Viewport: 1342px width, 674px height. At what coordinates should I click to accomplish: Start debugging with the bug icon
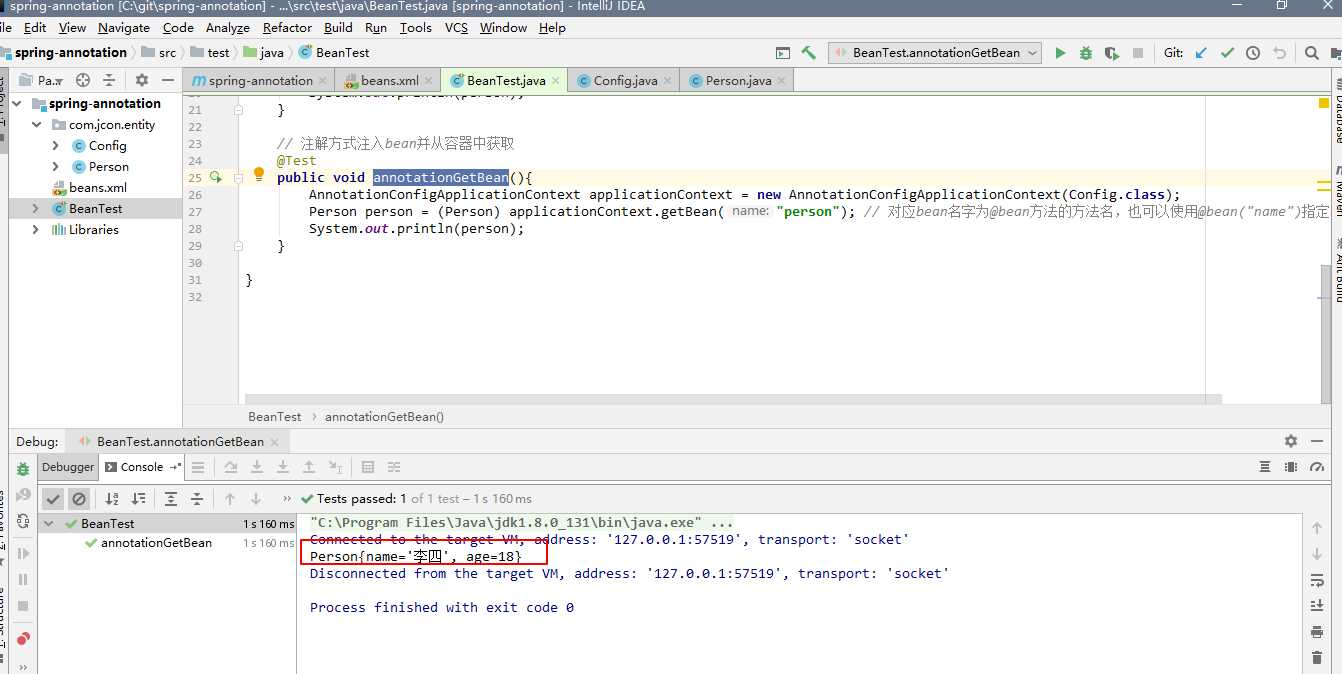pyautogui.click(x=1085, y=53)
